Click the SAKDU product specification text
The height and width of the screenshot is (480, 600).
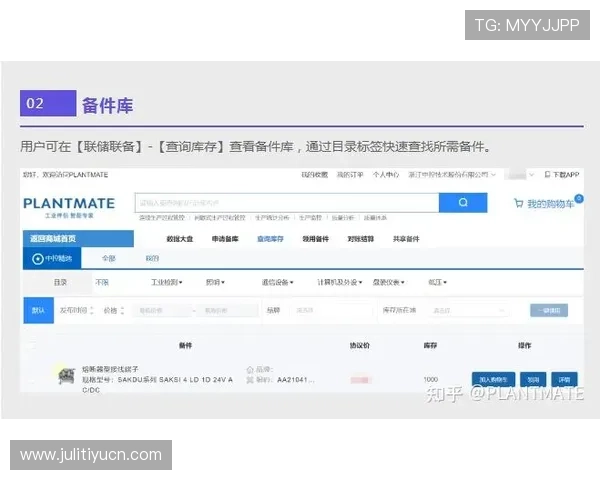(158, 385)
